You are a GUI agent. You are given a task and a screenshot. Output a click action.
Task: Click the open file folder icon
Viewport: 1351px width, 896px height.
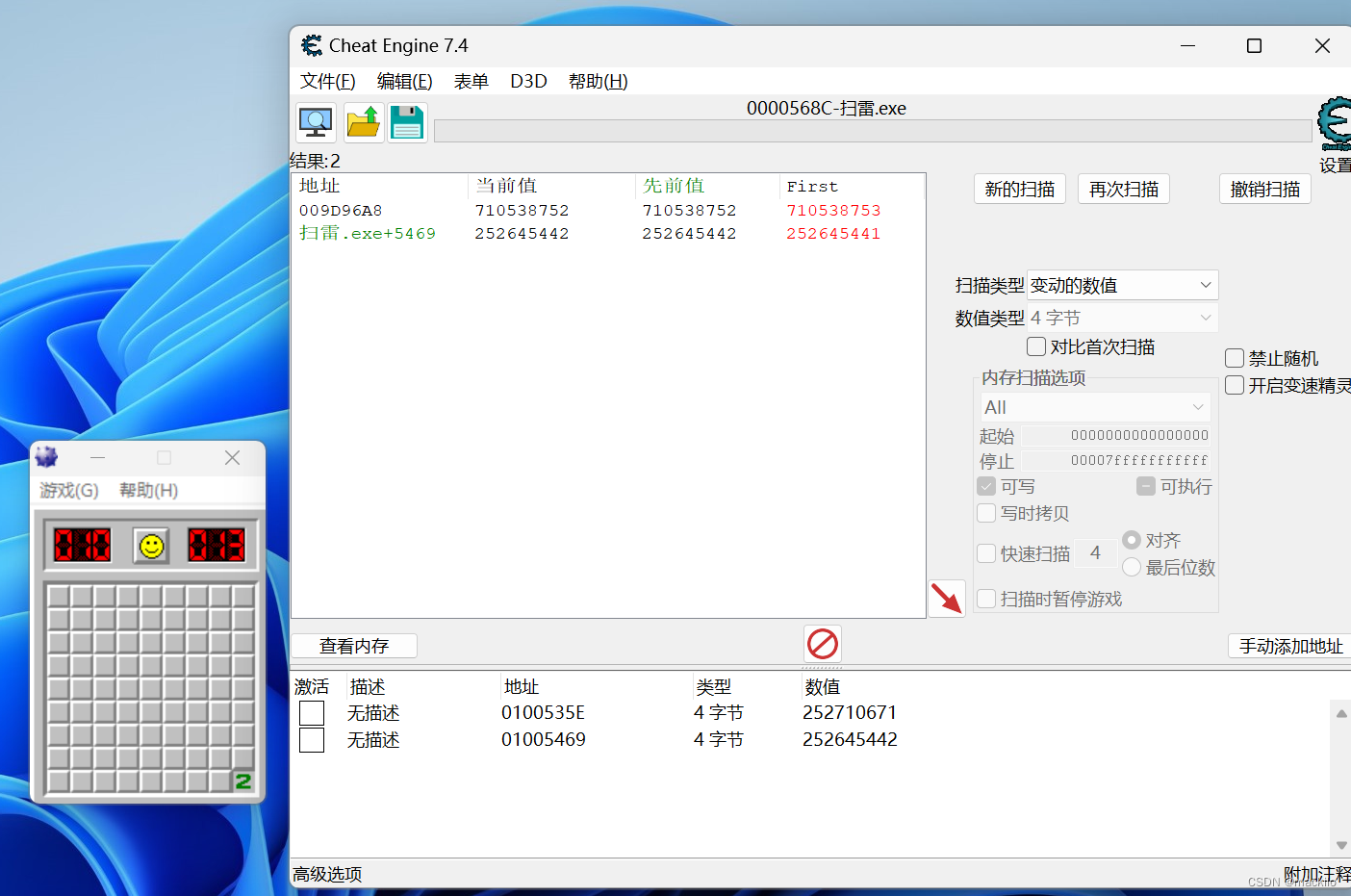coord(363,123)
